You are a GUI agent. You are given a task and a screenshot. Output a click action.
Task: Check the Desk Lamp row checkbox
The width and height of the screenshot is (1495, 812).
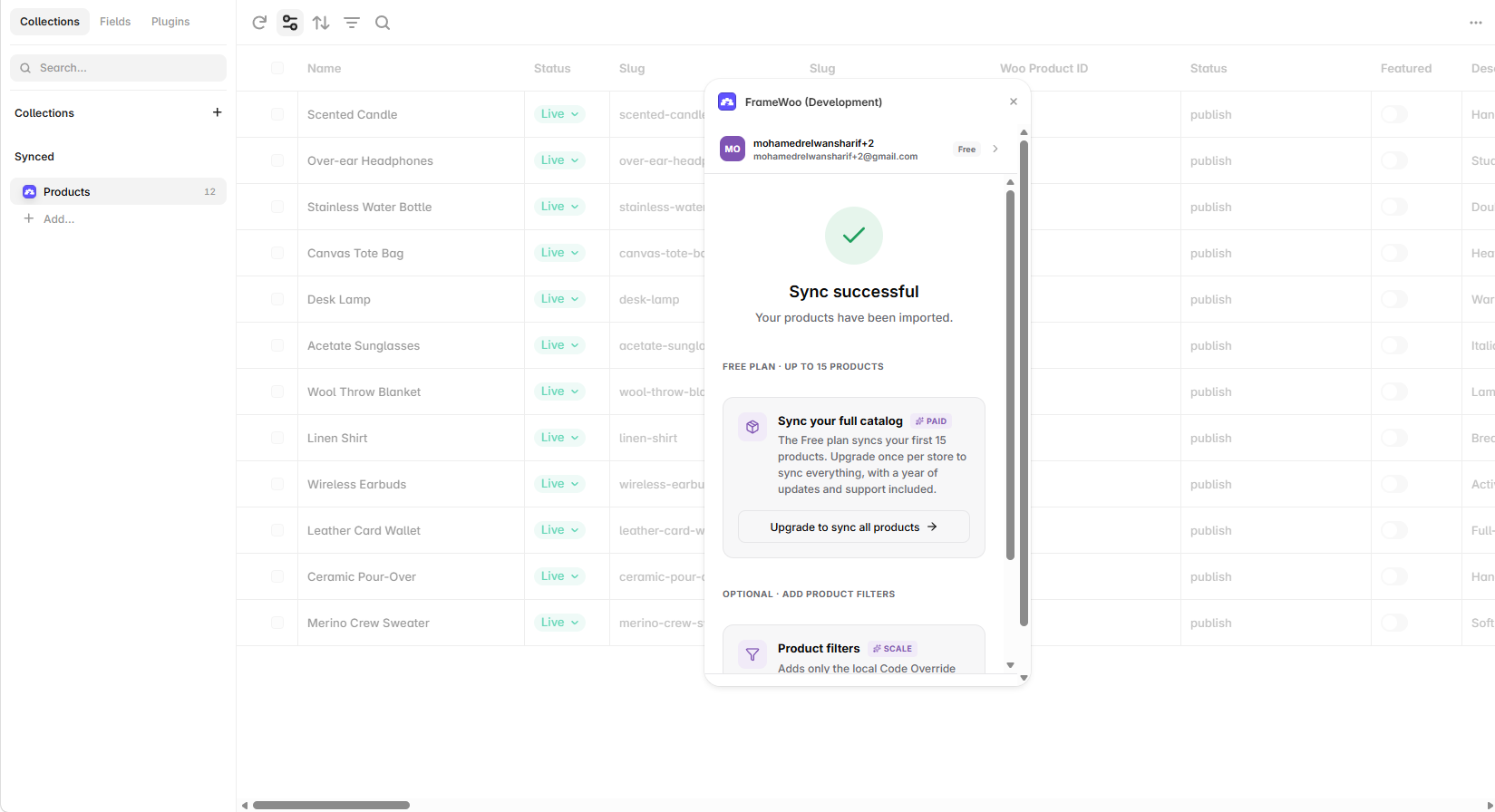pyautogui.click(x=277, y=299)
